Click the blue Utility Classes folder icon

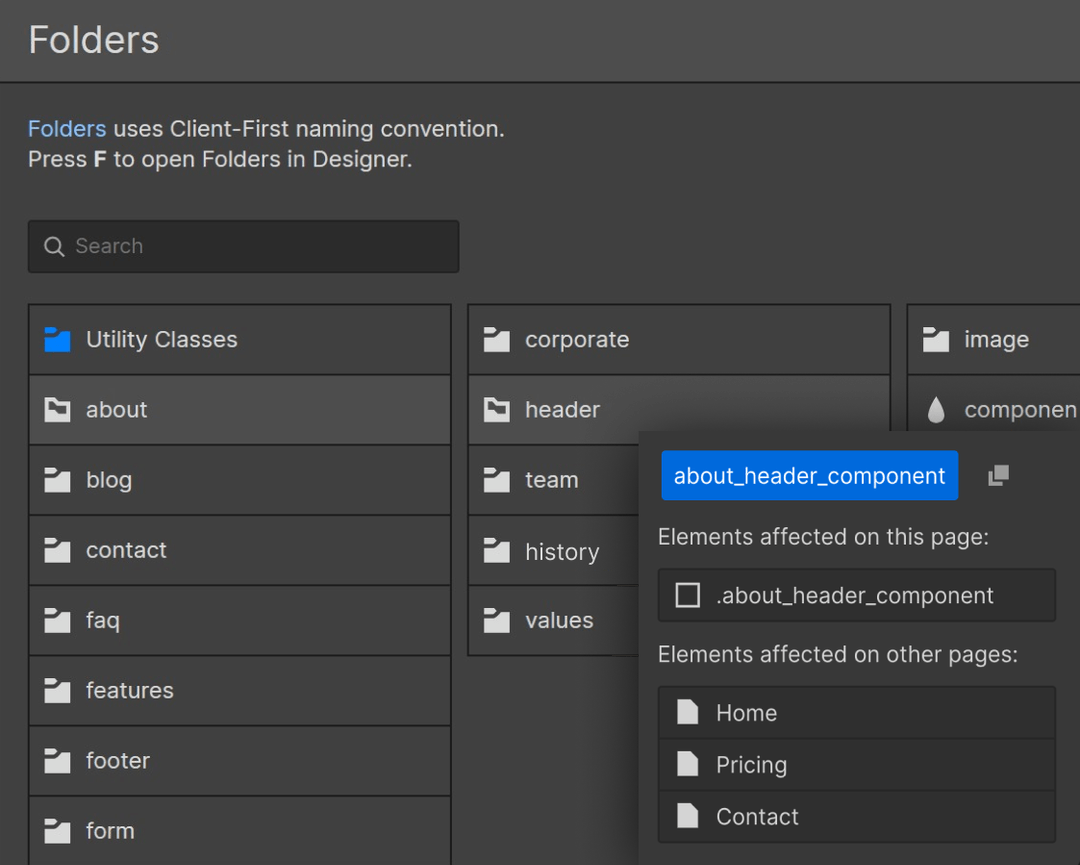click(x=57, y=339)
